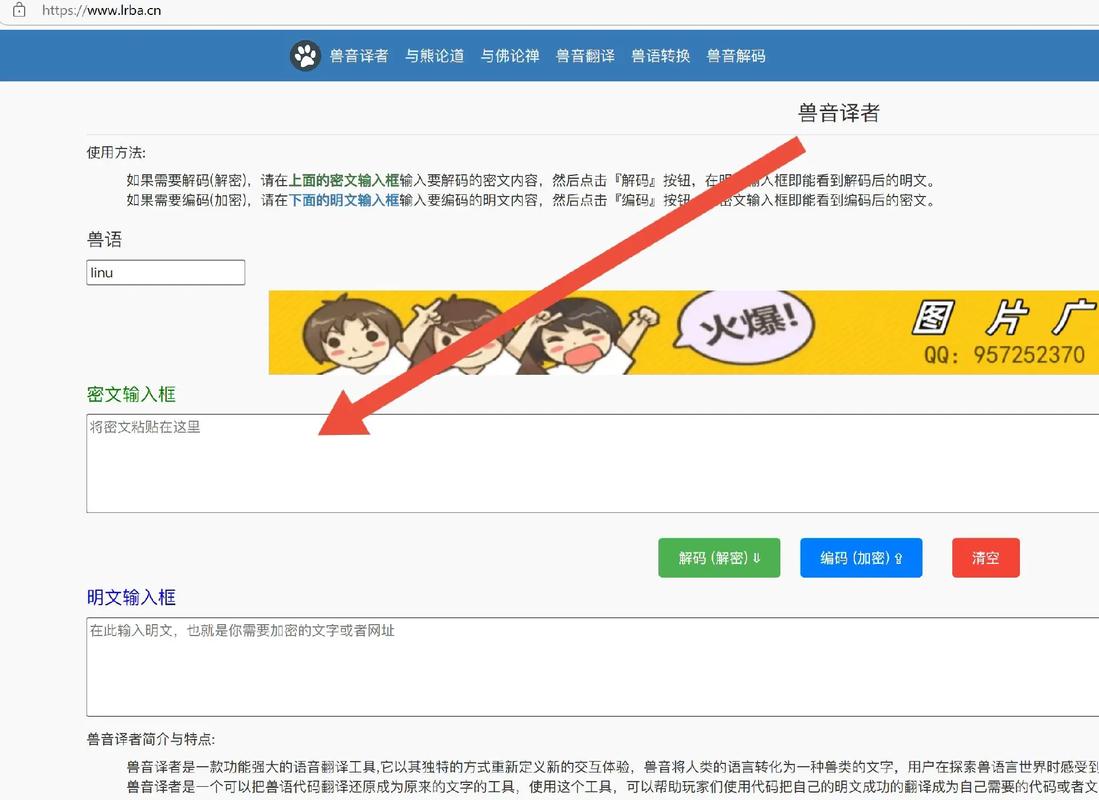This screenshot has height=800, width=1099.
Task: Click the 使用方法: label
Action: tap(116, 153)
